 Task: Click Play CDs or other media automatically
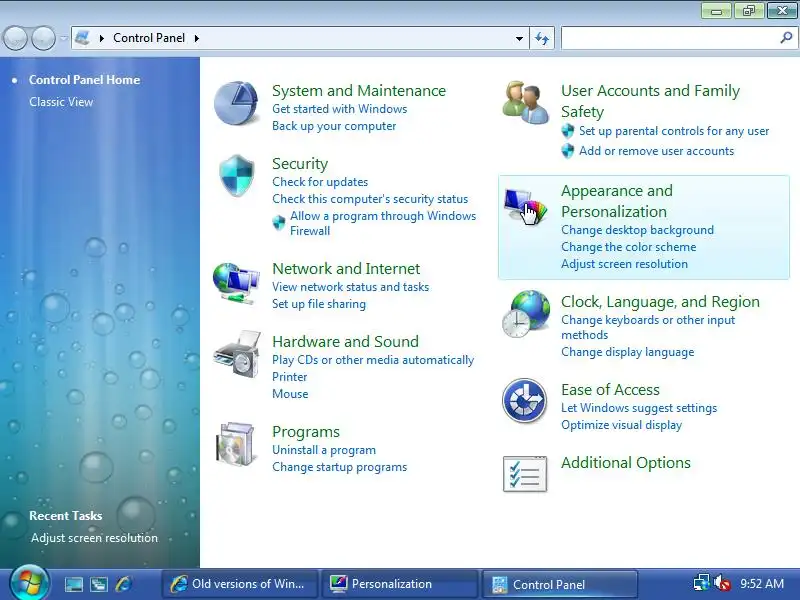point(373,360)
